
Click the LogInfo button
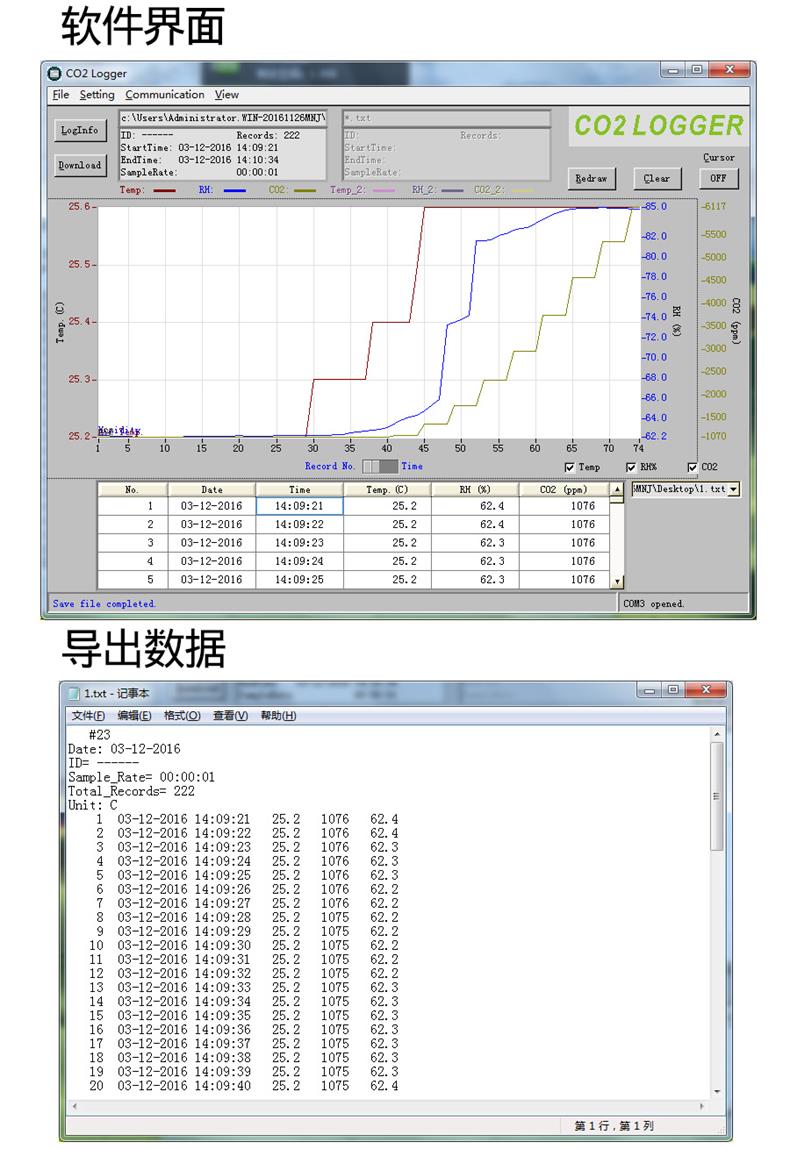click(80, 130)
